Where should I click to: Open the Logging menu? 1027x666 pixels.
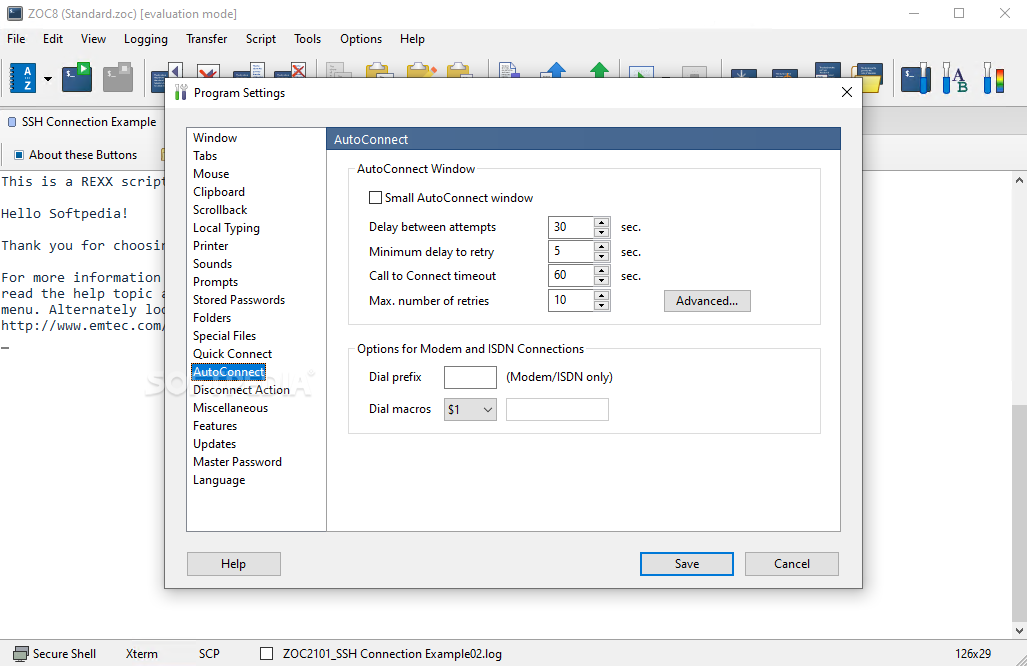[x=145, y=39]
